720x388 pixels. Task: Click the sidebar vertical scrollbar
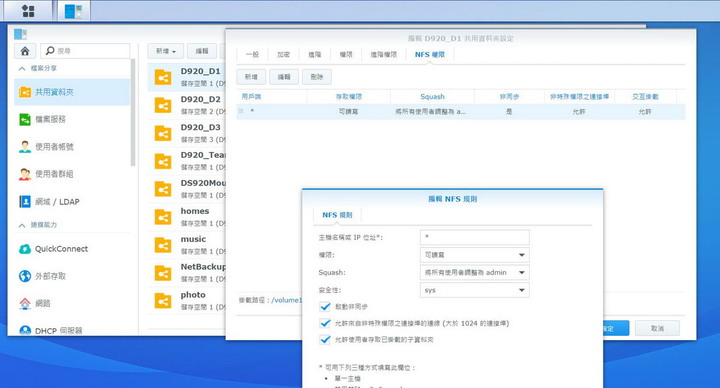click(133, 112)
